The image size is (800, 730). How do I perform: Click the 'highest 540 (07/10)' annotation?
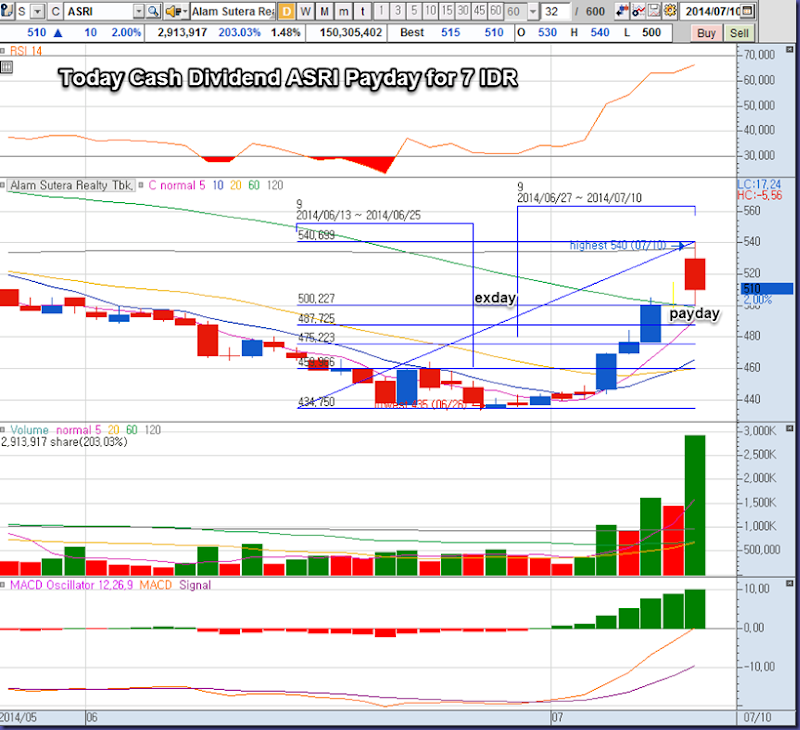click(x=617, y=245)
